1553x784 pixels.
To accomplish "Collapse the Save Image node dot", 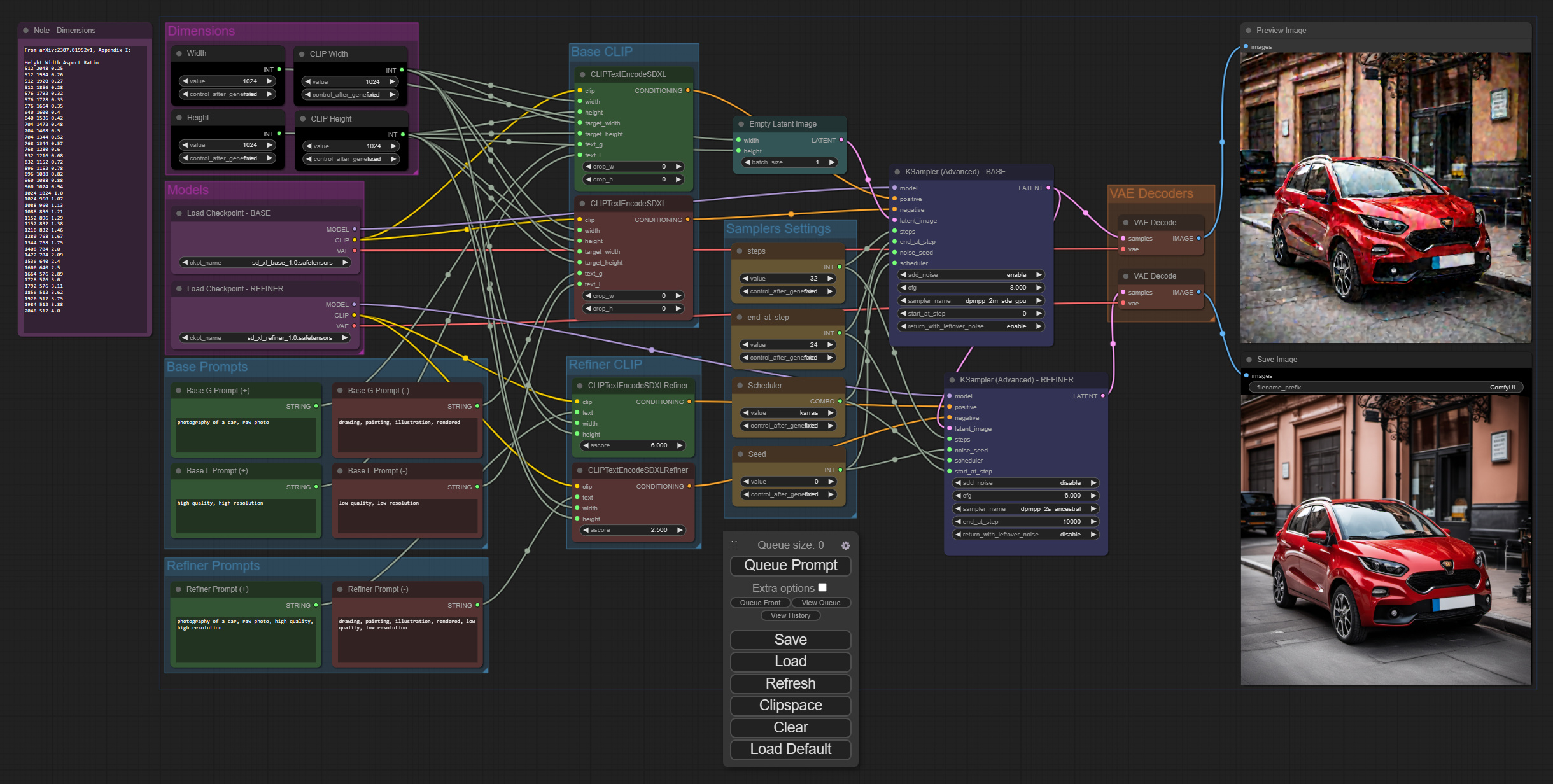I will (1249, 360).
